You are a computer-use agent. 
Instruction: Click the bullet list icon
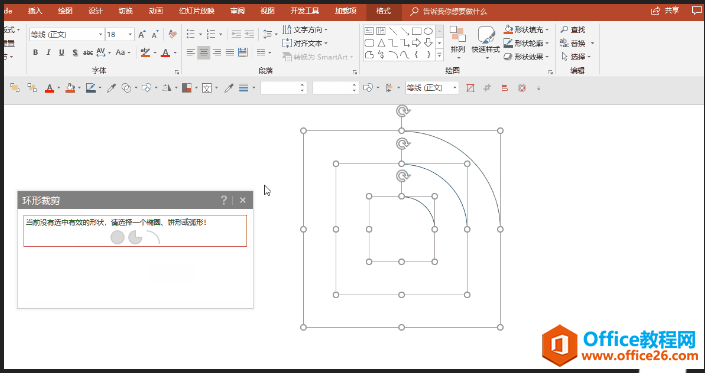coord(191,34)
